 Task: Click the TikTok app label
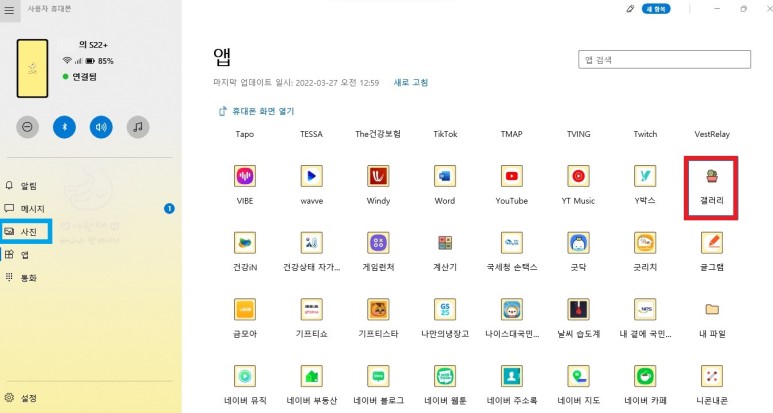pos(445,134)
